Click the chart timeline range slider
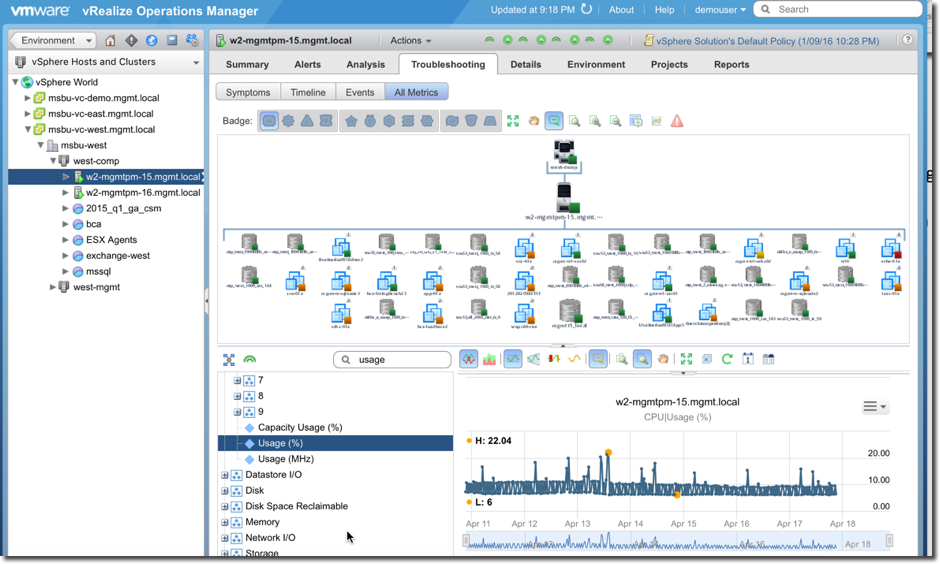The width and height of the screenshot is (940, 564). (676, 542)
